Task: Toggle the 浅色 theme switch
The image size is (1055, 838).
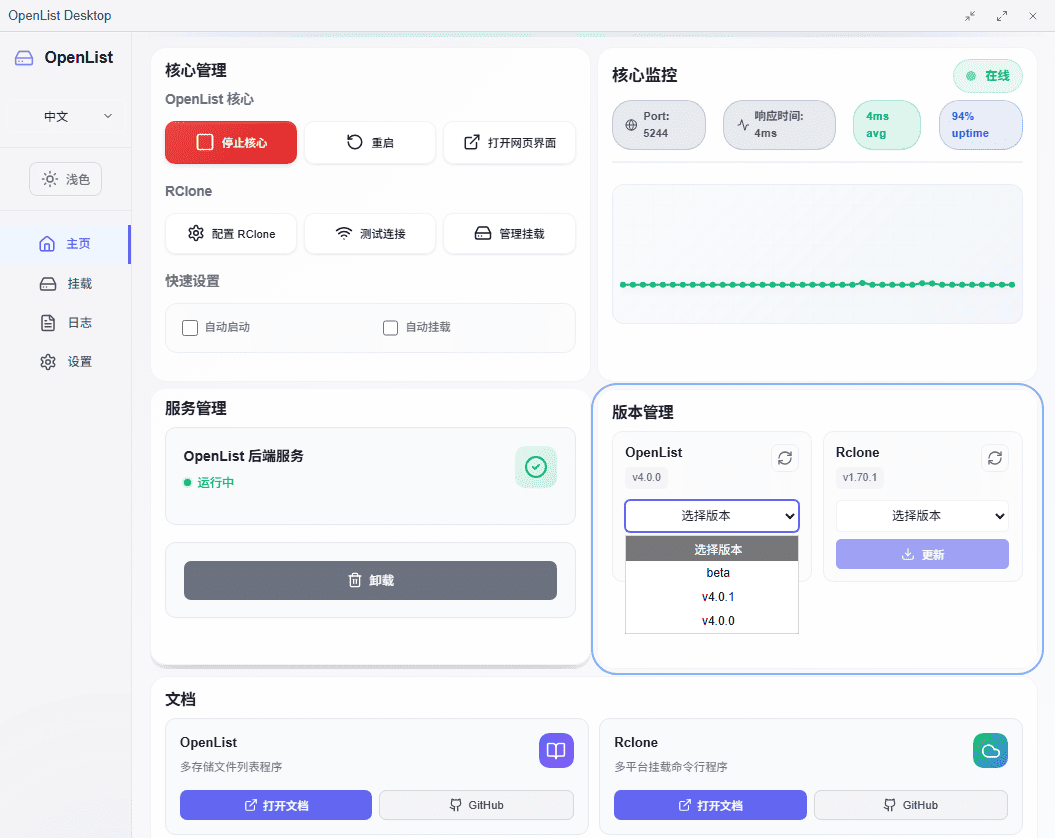Action: pyautogui.click(x=65, y=178)
